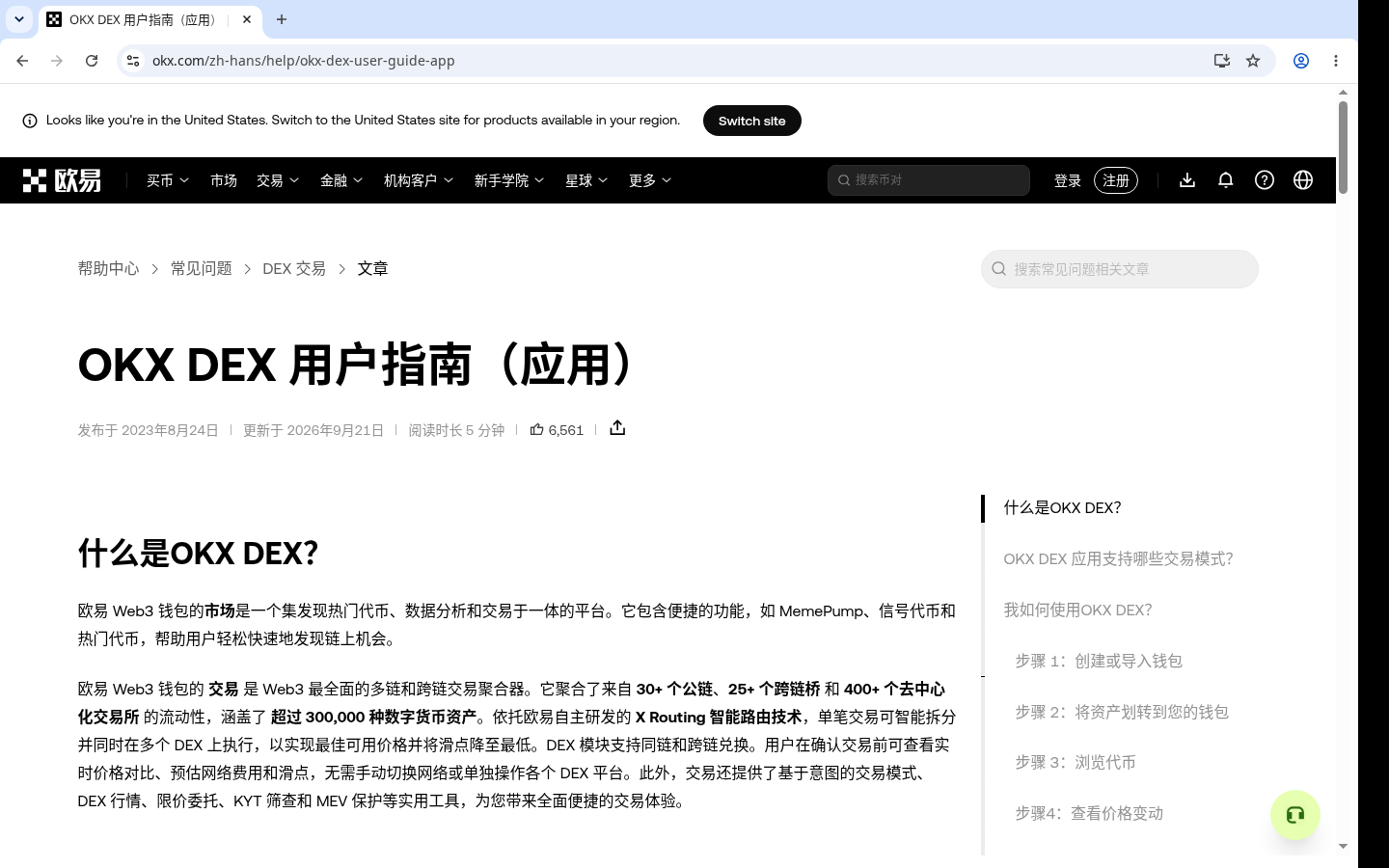Jump to 步骤4：查看价格变动
This screenshot has height=868, width=1389.
point(1089,814)
